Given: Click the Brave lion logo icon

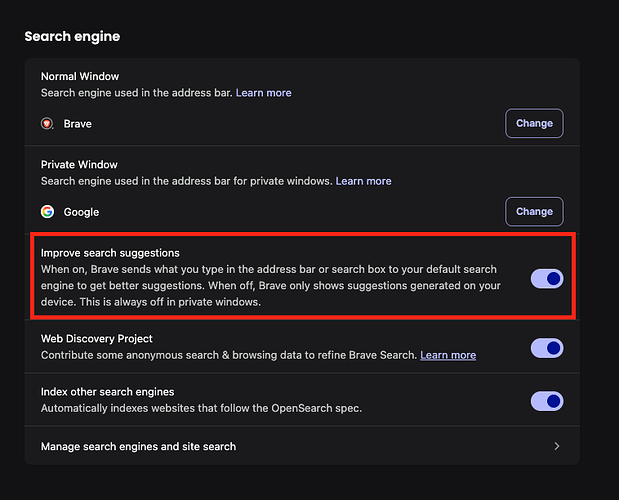Looking at the screenshot, I should (47, 124).
